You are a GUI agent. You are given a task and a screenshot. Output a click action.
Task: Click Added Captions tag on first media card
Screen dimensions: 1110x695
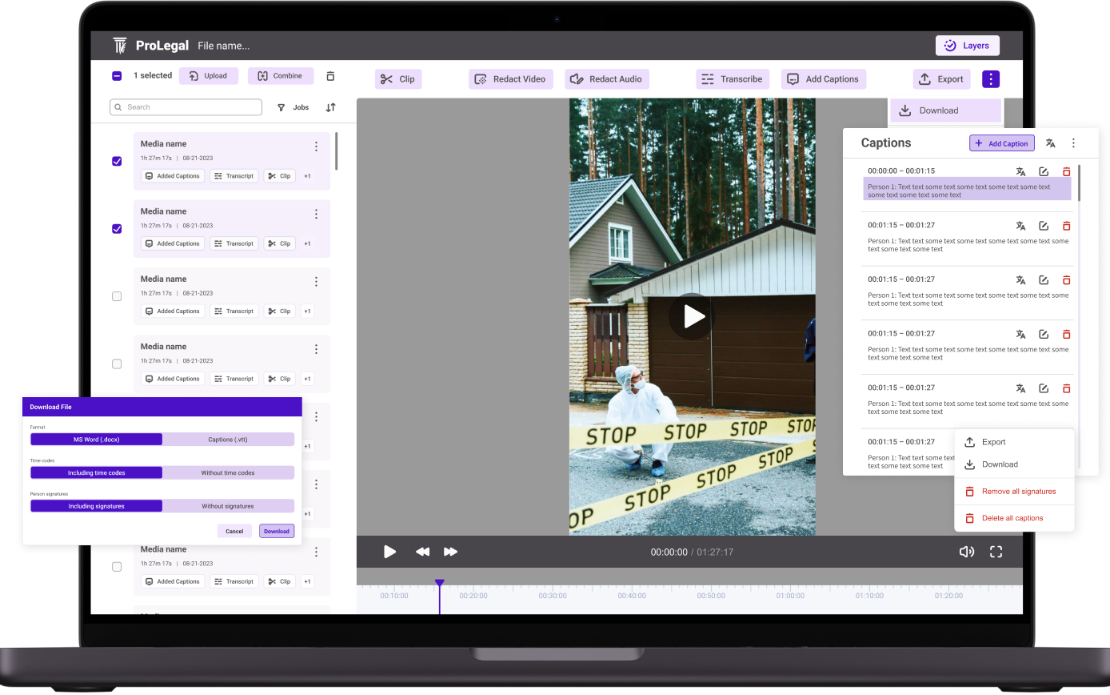172,176
